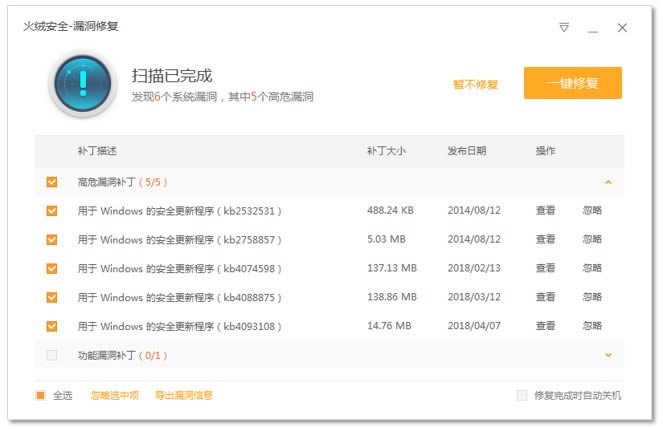Uncheck the 高危漏洞补丁 group checkbox
This screenshot has width=663, height=429.
[52, 182]
